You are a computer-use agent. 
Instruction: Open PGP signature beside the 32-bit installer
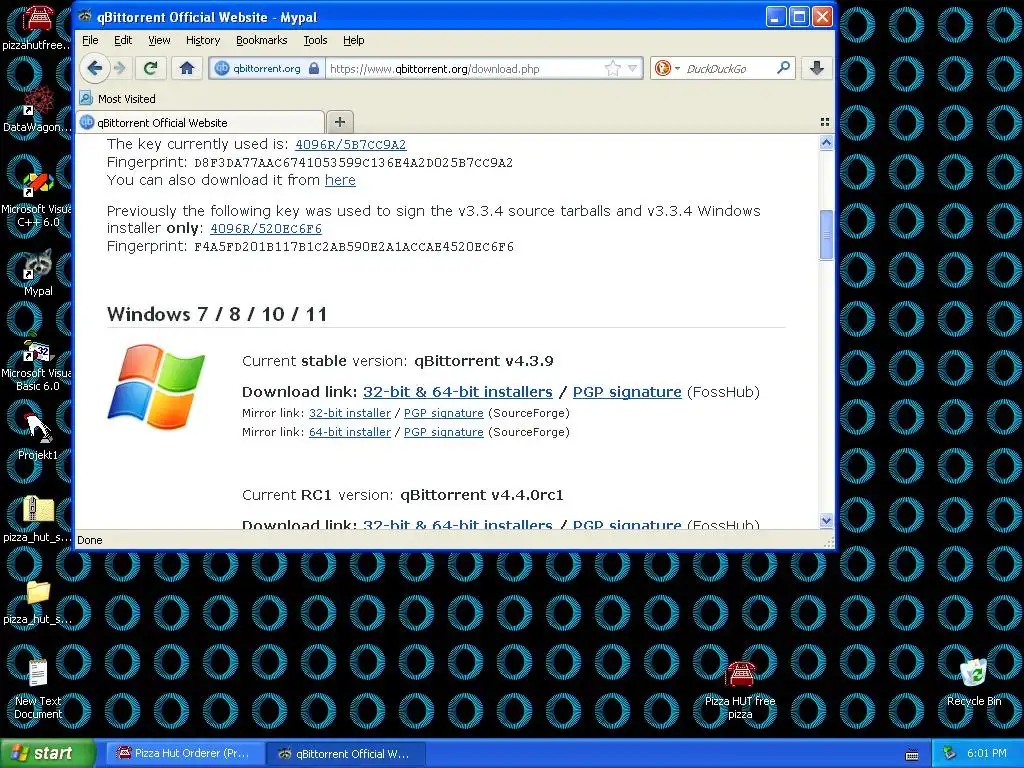[x=443, y=413]
